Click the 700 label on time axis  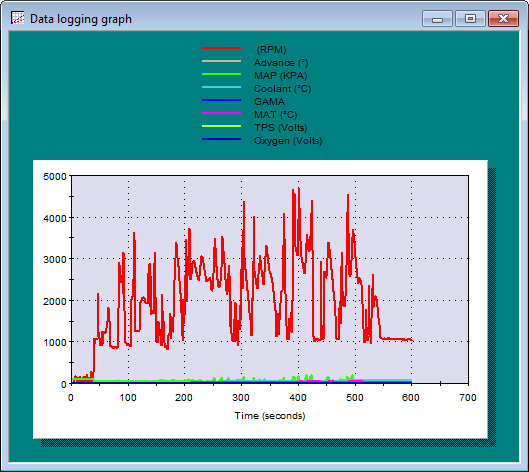coord(468,398)
